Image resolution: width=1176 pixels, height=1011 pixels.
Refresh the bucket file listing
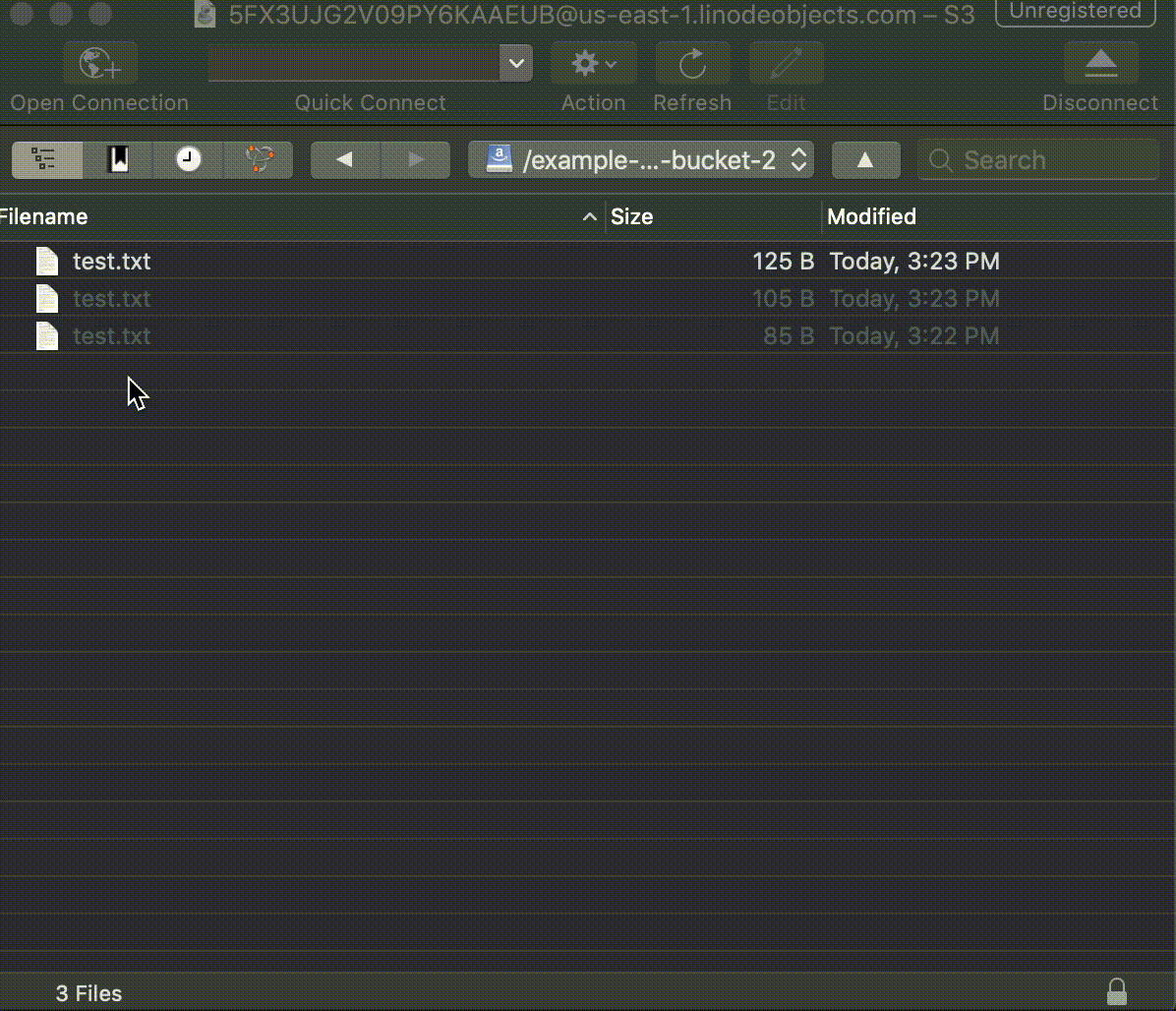coord(692,65)
